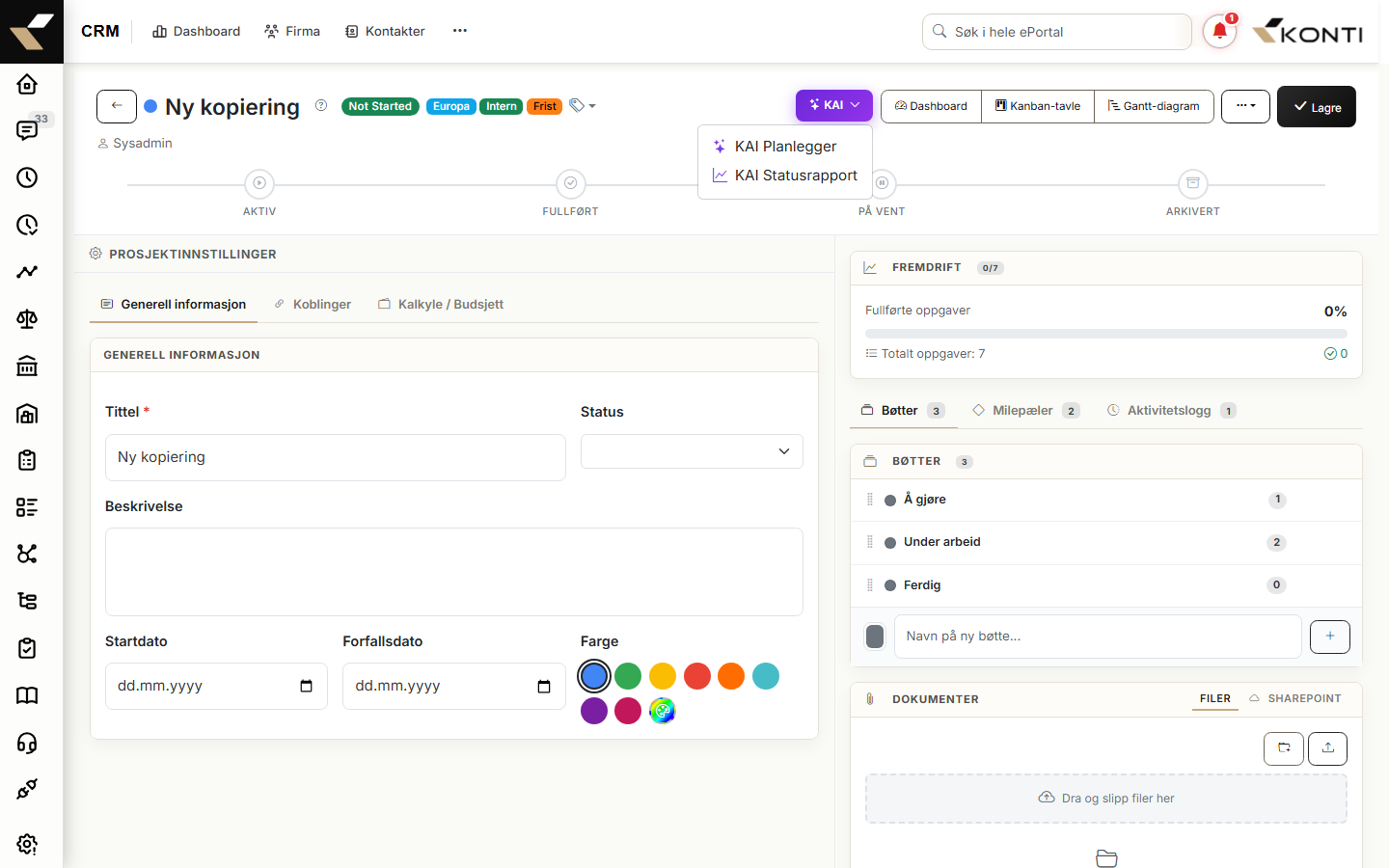Open the network nodes sidebar icon
This screenshot has height=868, width=1389.
pyautogui.click(x=27, y=554)
